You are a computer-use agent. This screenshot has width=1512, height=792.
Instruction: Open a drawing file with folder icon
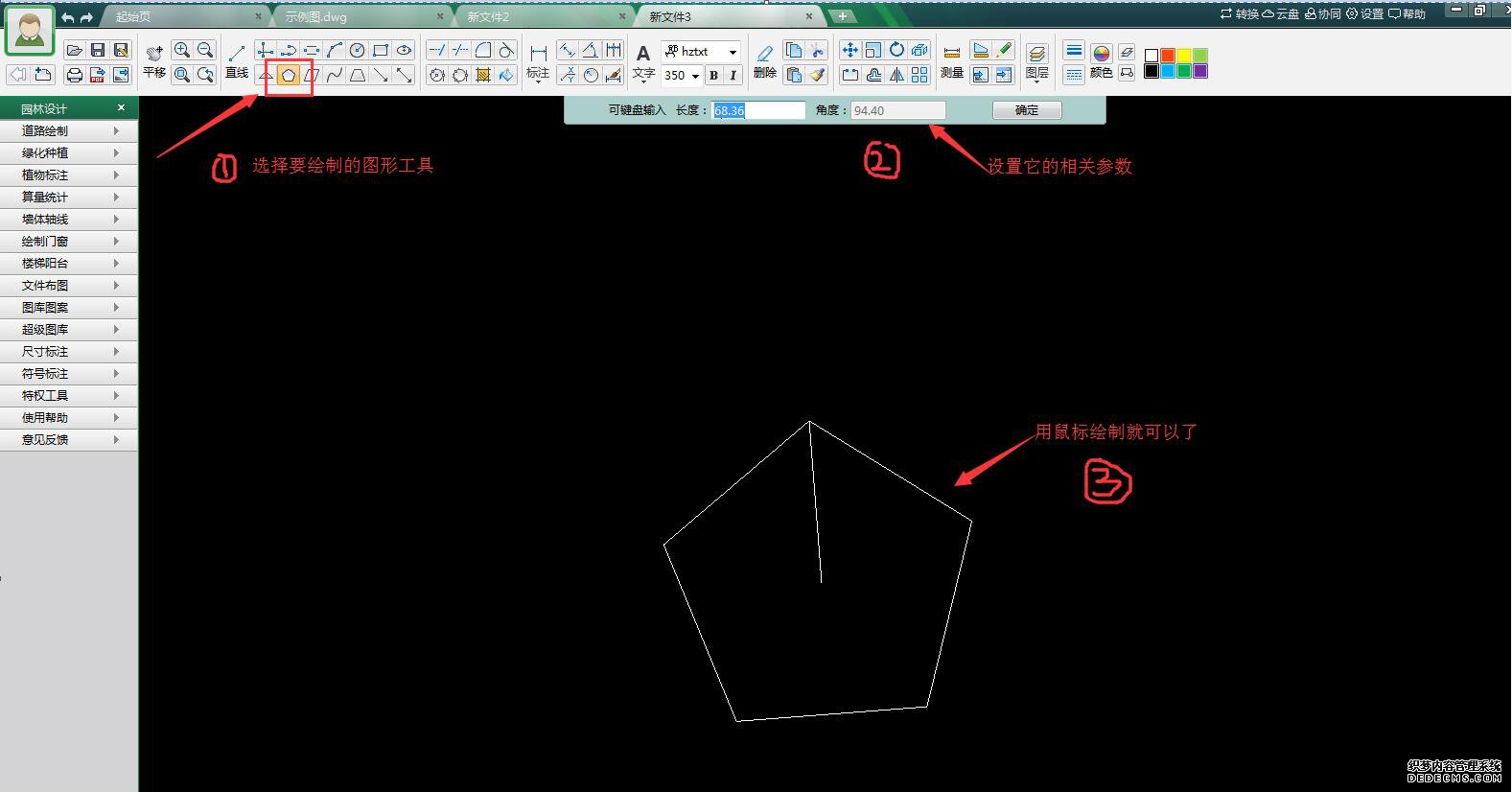pos(75,51)
